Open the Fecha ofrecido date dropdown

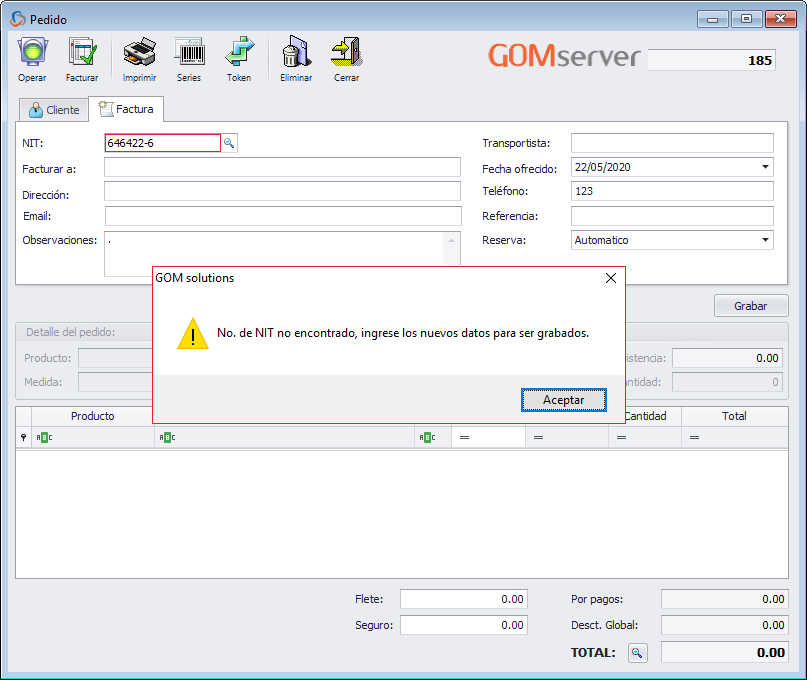pyautogui.click(x=766, y=167)
